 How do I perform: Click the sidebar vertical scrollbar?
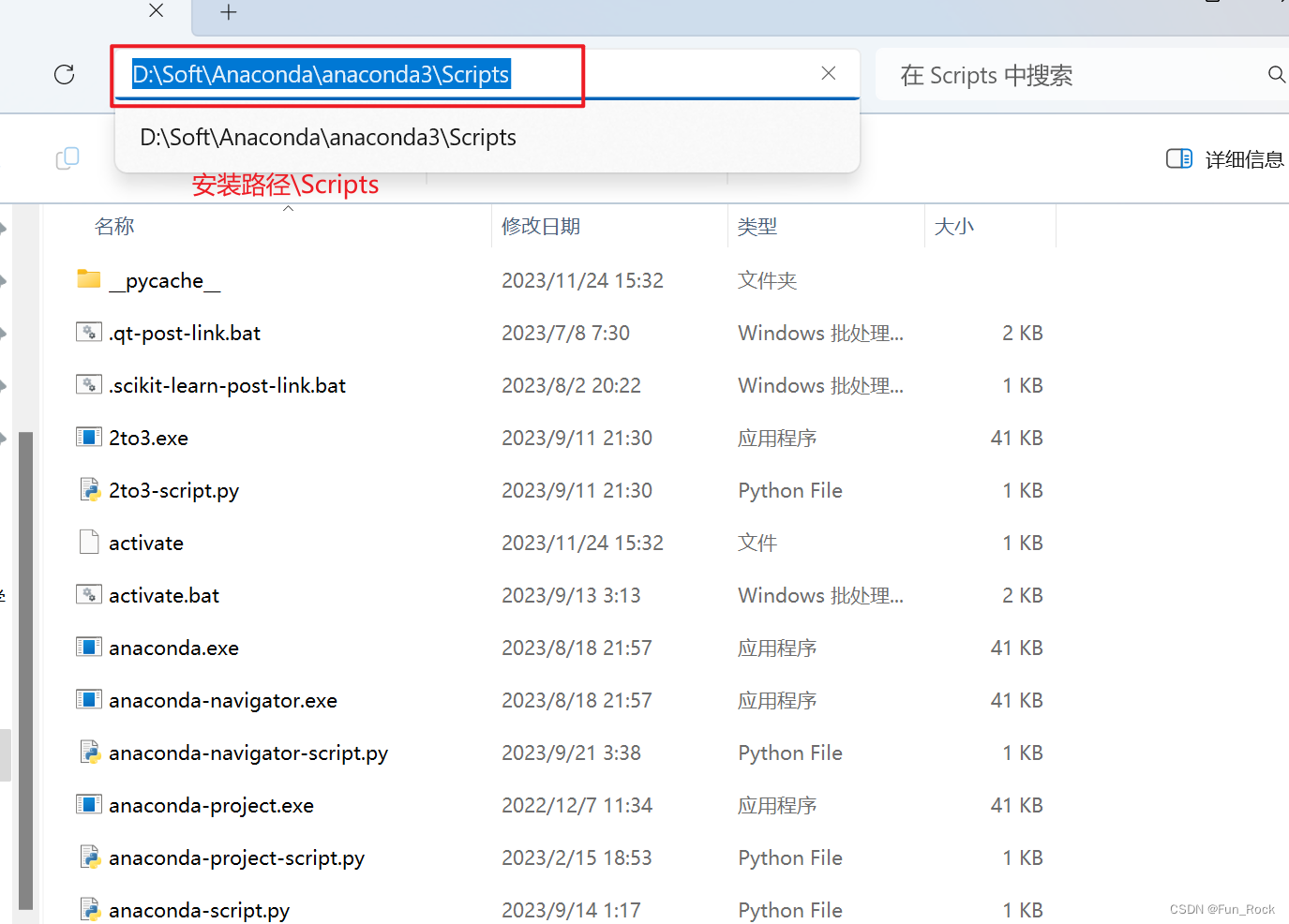(26, 670)
